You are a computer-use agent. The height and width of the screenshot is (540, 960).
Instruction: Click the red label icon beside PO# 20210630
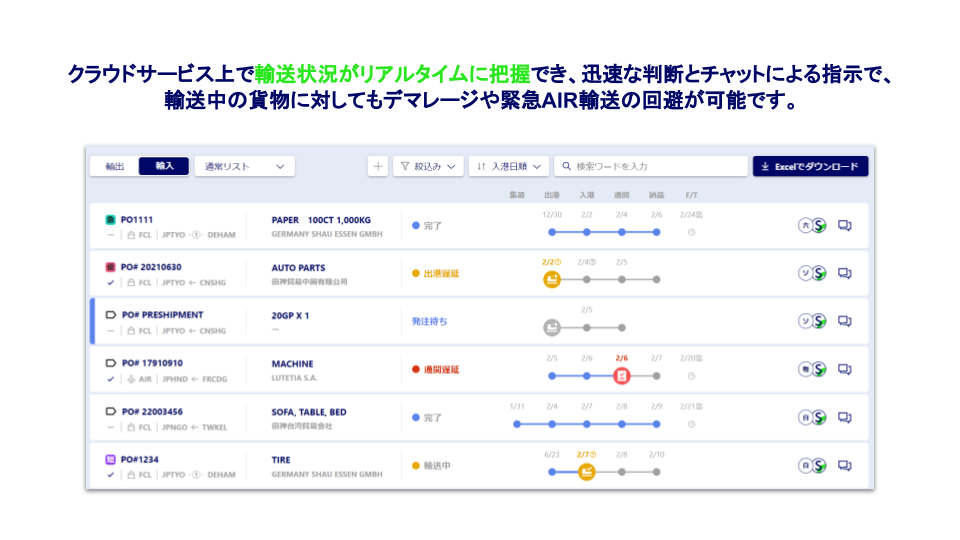click(x=110, y=267)
